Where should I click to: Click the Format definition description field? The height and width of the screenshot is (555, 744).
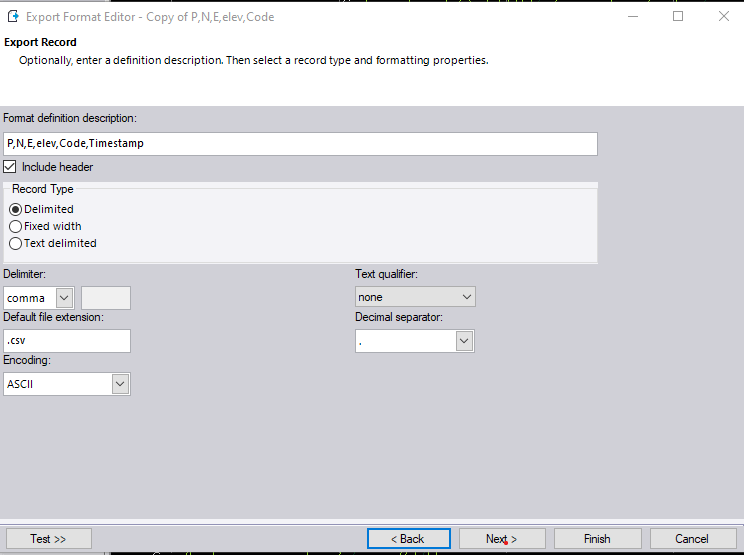[x=300, y=144]
